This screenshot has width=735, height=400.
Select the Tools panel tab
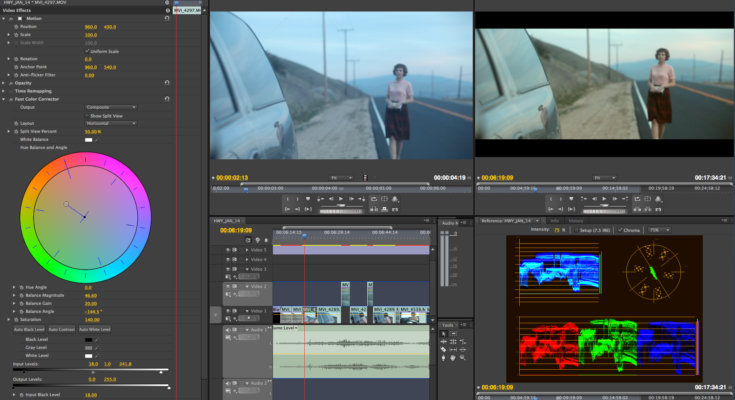(448, 325)
